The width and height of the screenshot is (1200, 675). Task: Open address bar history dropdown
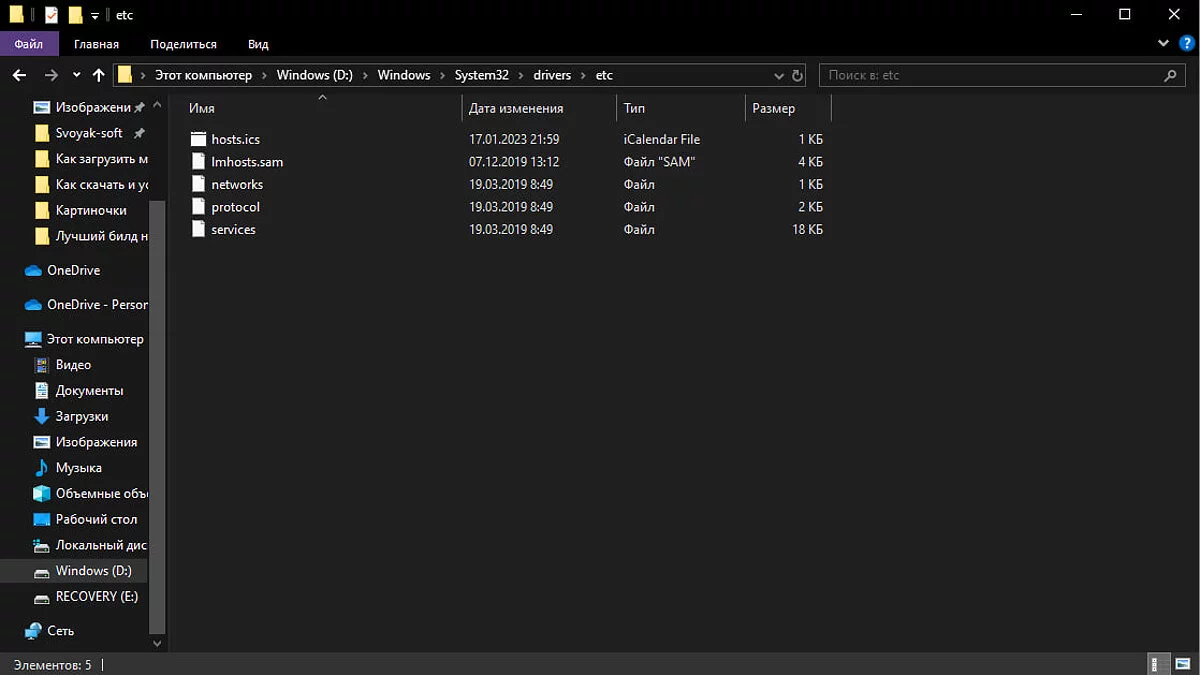(x=779, y=76)
